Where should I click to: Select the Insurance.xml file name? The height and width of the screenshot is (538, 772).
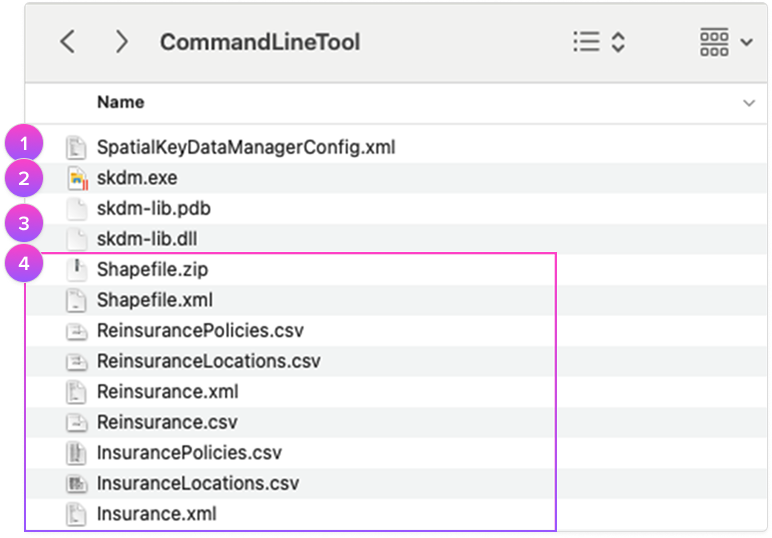pos(156,514)
